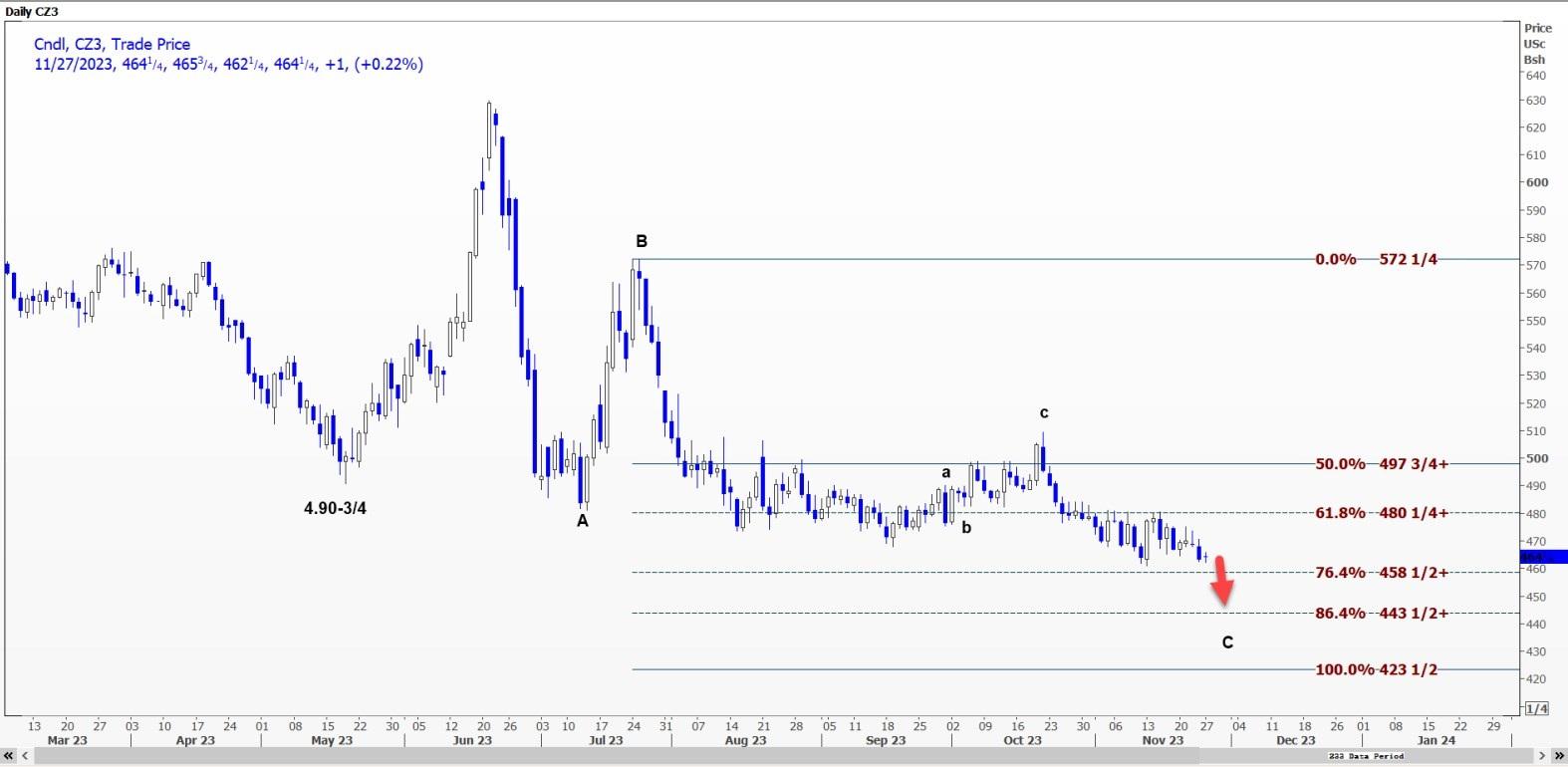Select the 'Cndl, CZ3, Trade Price' legend line
The width and height of the screenshot is (1568, 767).
click(112, 44)
